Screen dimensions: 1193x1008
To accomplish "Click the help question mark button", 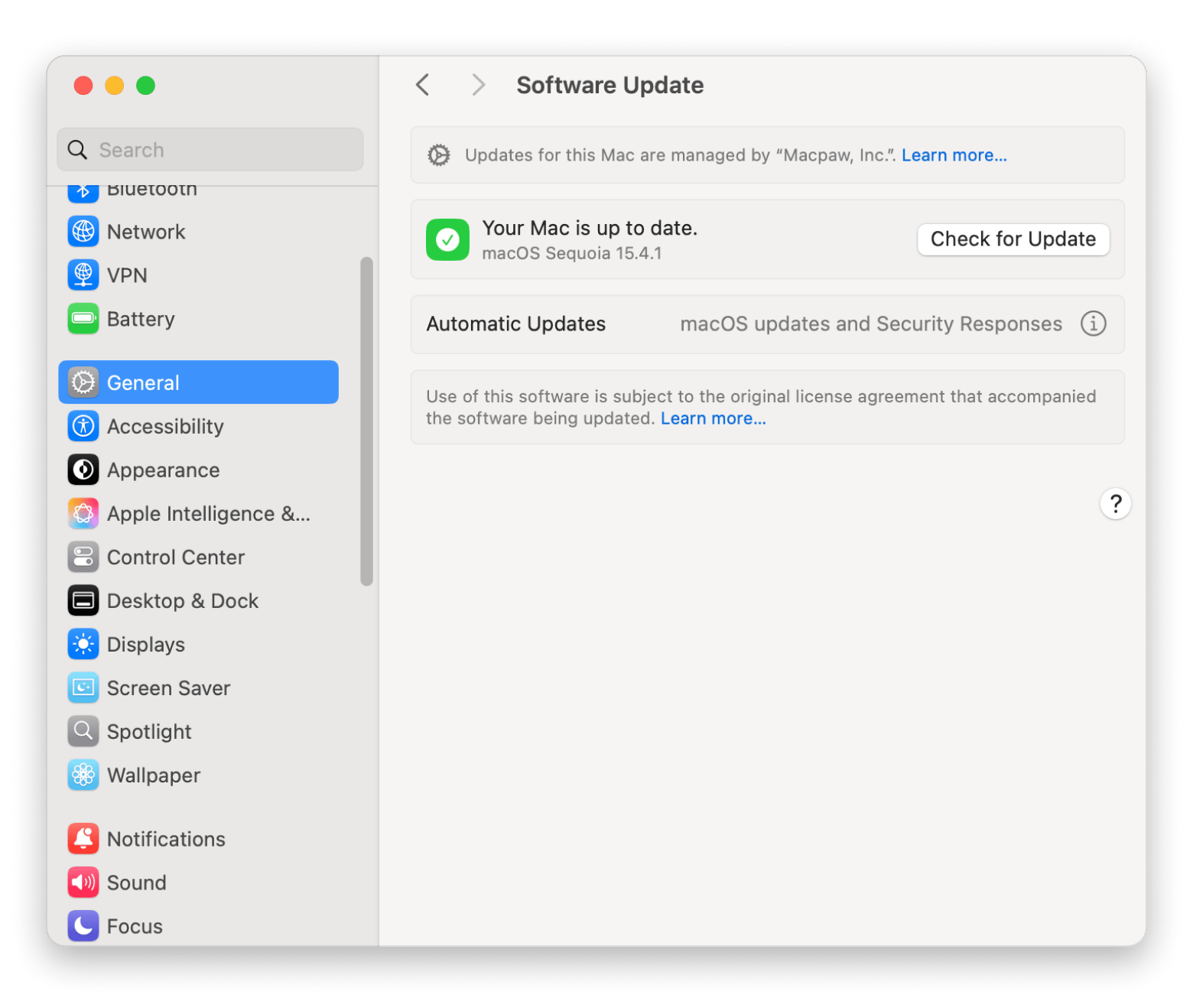I will (x=1115, y=504).
